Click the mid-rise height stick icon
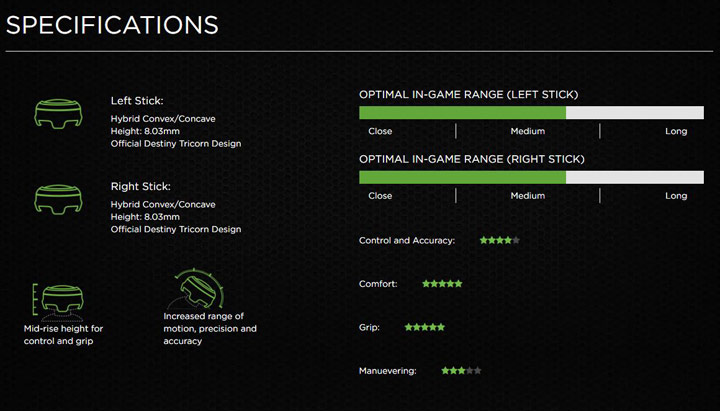720x411 pixels. coord(62,298)
